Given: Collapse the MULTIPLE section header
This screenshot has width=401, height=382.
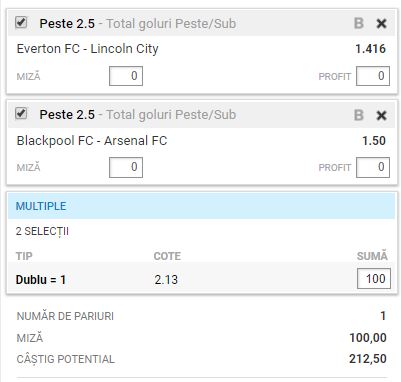Looking at the screenshot, I should point(201,206).
